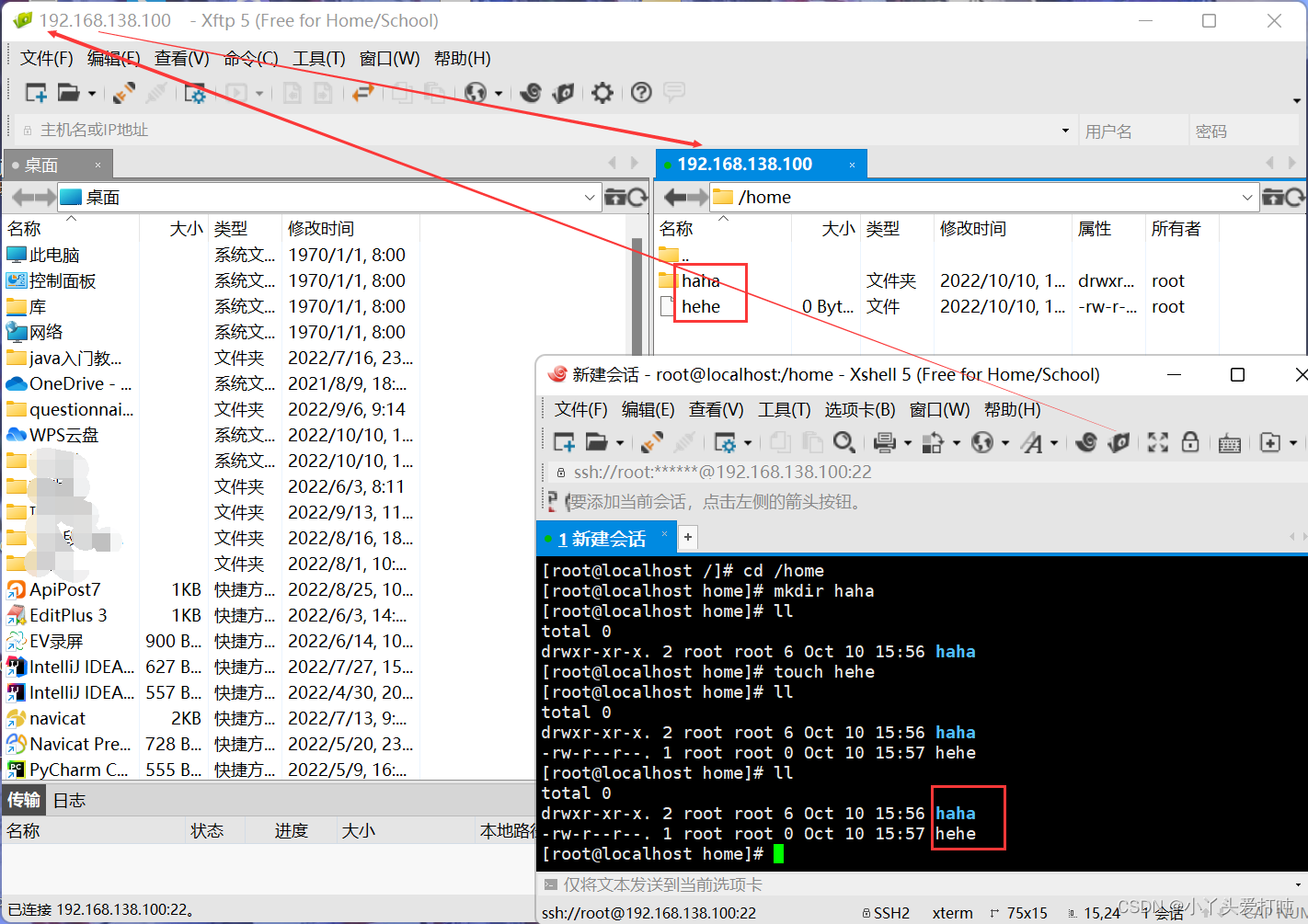1308x924 pixels.
Task: Close the 192.168.138.100 remote tab
Action: [x=852, y=165]
